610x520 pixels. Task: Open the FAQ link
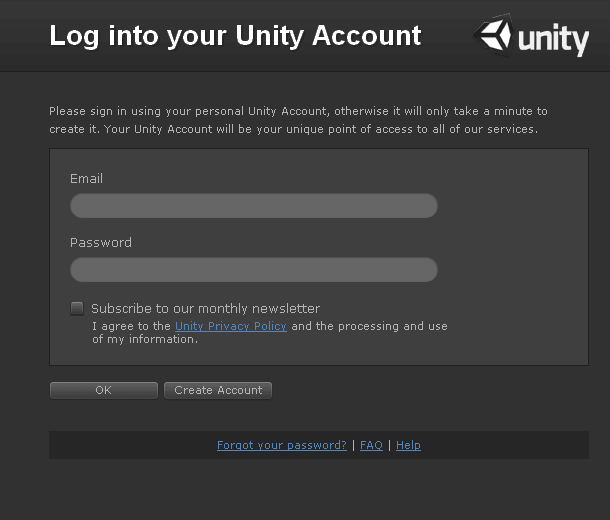click(x=371, y=445)
